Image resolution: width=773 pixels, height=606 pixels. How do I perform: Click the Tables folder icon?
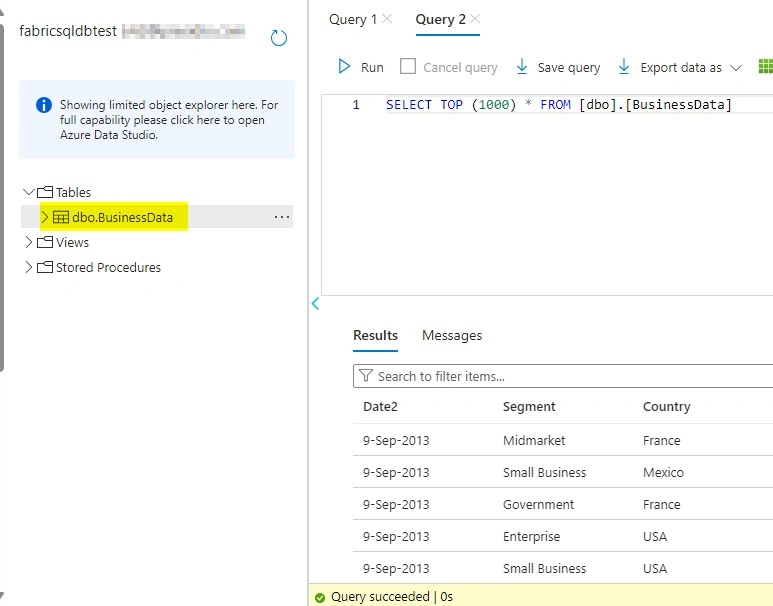click(x=45, y=192)
